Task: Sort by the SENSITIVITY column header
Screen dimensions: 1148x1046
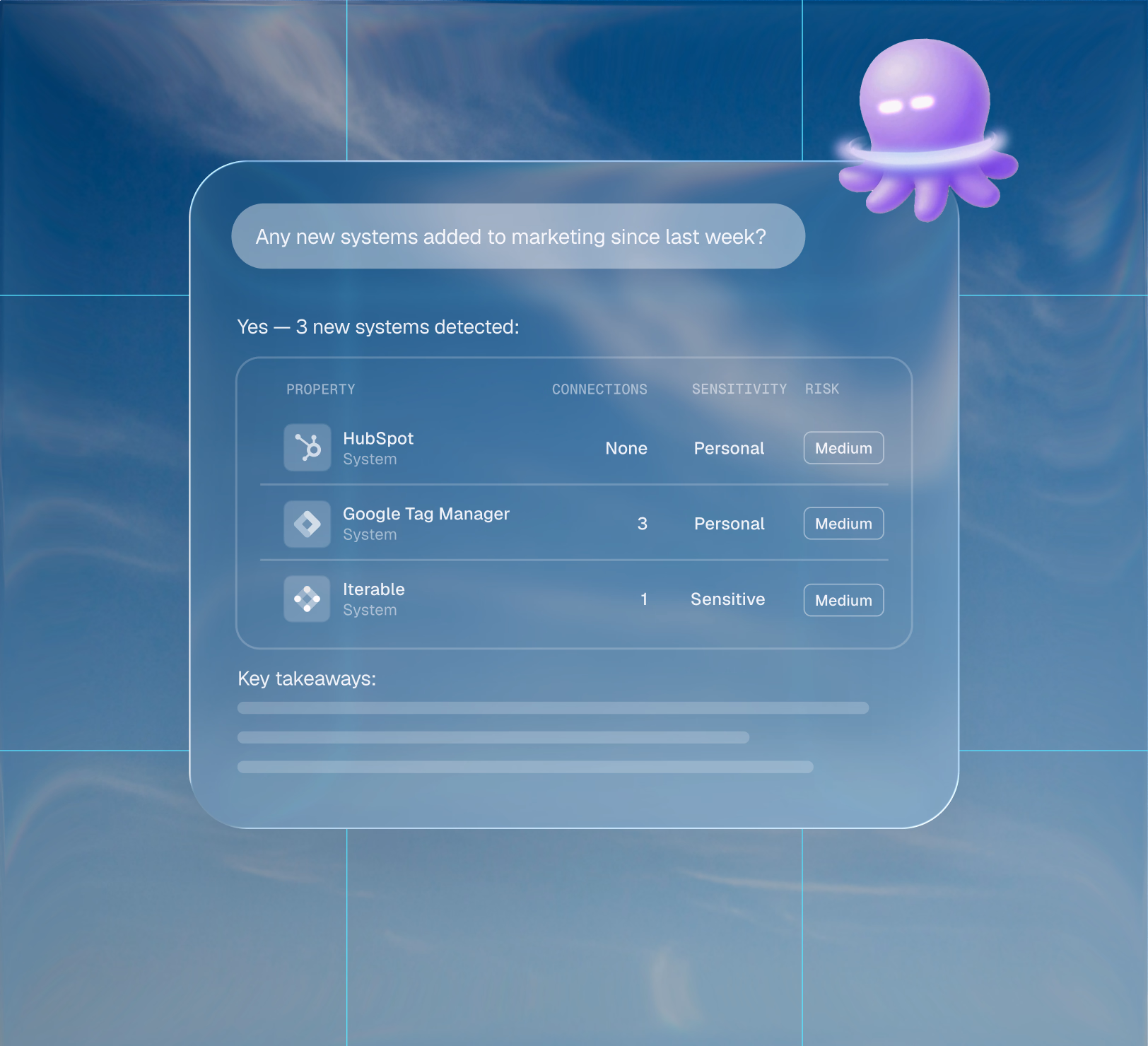Action: (x=739, y=389)
